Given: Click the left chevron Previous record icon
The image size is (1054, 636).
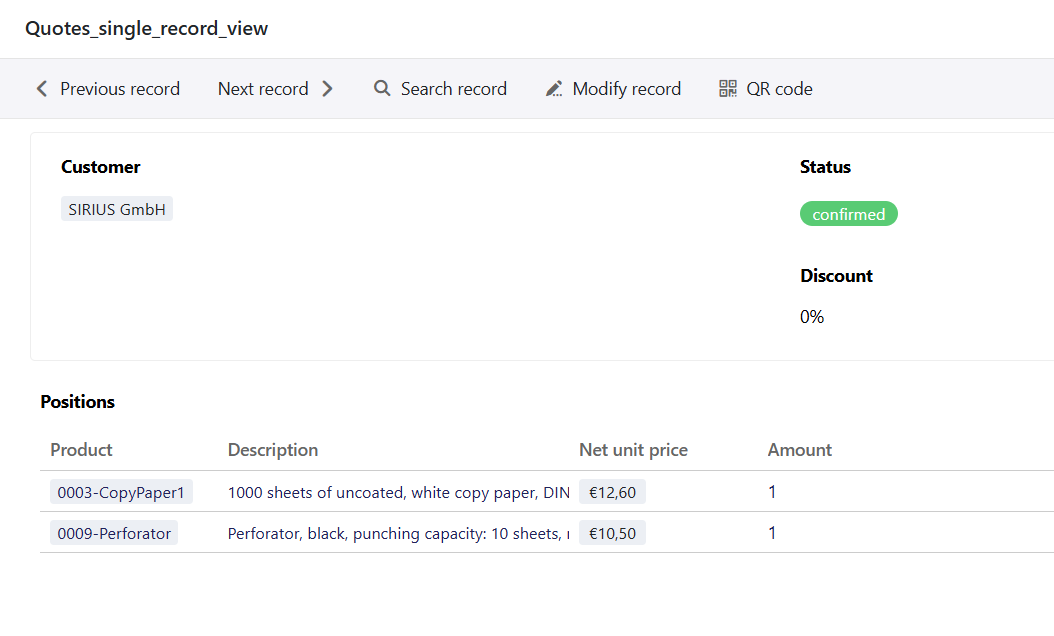Looking at the screenshot, I should coord(42,89).
